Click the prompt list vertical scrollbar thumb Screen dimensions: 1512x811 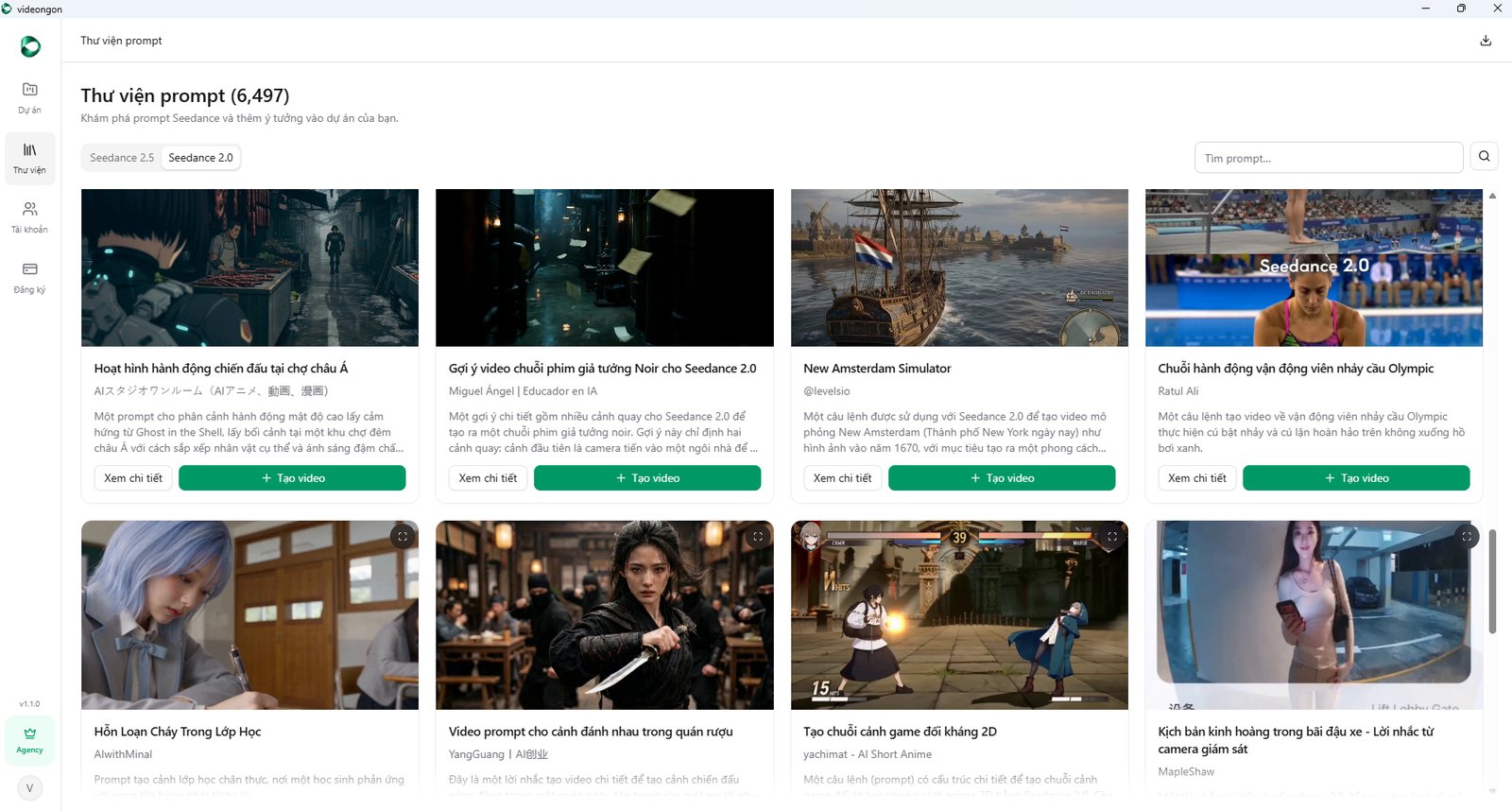pyautogui.click(x=1492, y=581)
